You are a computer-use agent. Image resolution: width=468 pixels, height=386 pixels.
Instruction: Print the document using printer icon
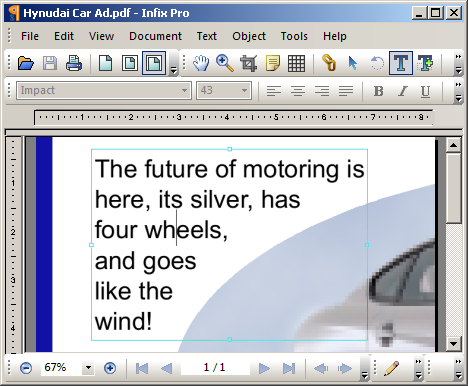[74, 63]
